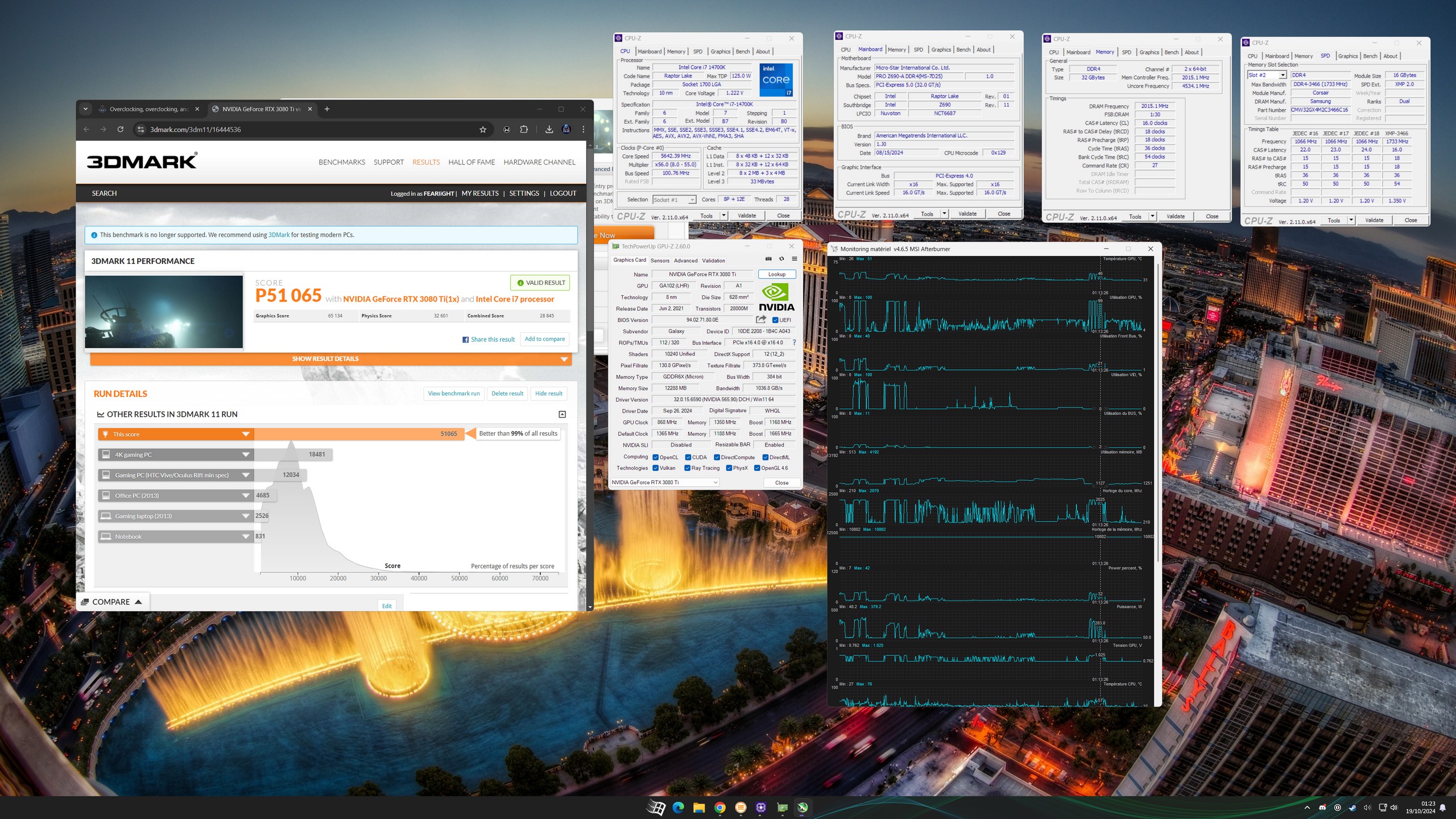
Task: Open the Benchmarks menu on 3DMark site
Action: (x=342, y=162)
